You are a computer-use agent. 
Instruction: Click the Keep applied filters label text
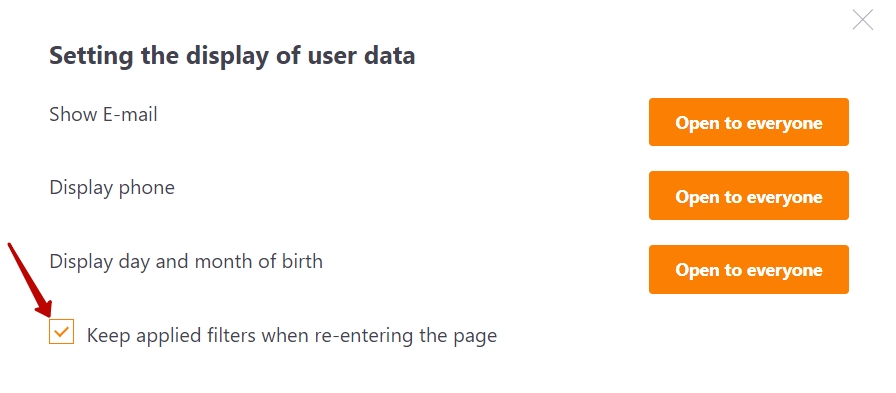(291, 335)
